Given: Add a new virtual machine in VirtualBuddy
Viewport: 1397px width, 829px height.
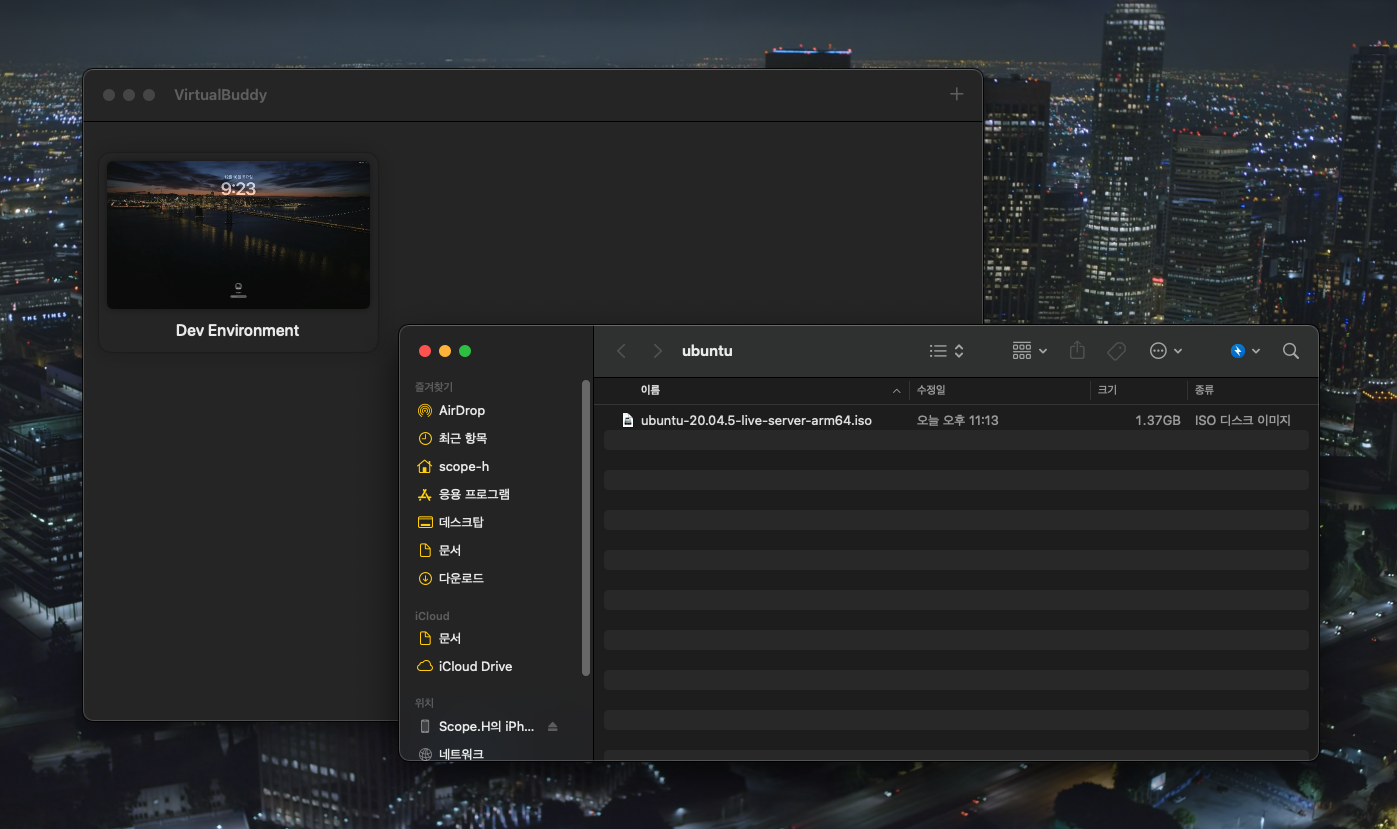Looking at the screenshot, I should 957,94.
